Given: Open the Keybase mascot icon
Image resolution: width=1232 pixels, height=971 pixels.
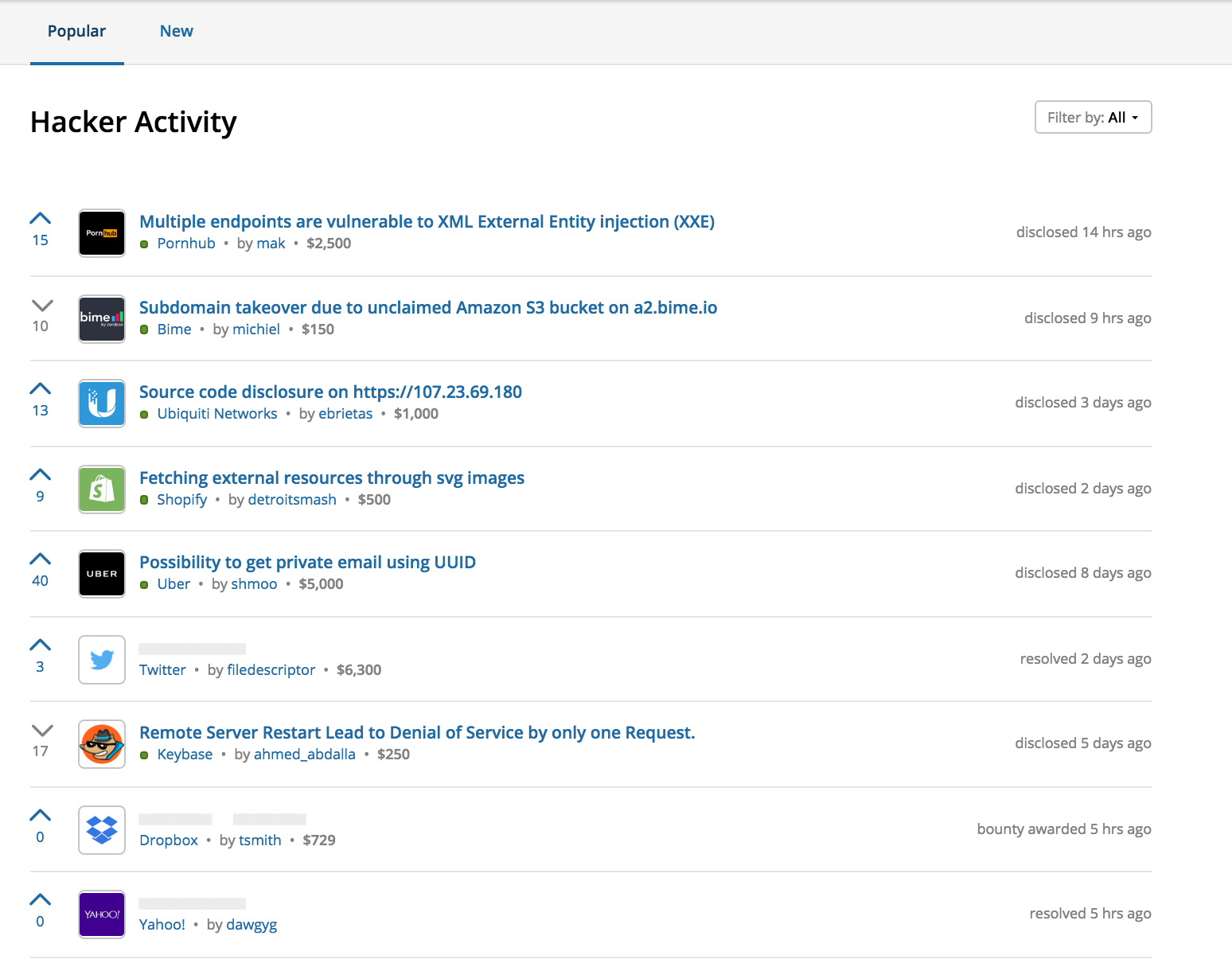Looking at the screenshot, I should tap(102, 744).
